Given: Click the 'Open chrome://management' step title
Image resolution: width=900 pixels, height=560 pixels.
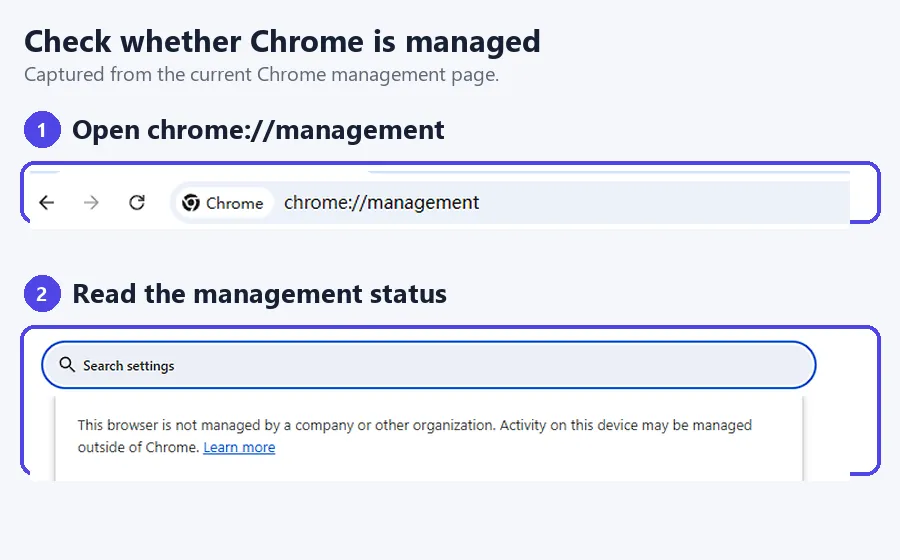Looking at the screenshot, I should [258, 130].
